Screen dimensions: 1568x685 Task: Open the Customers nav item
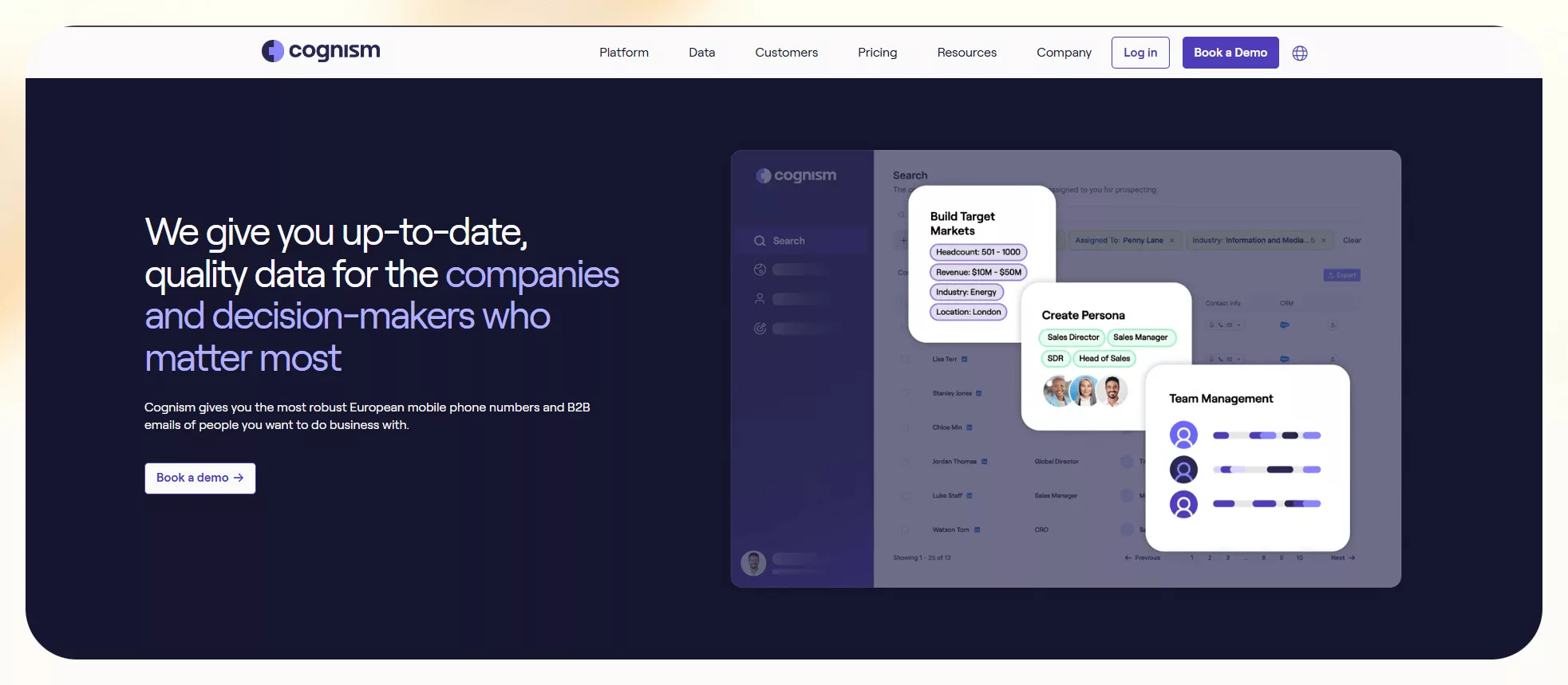[x=786, y=53]
